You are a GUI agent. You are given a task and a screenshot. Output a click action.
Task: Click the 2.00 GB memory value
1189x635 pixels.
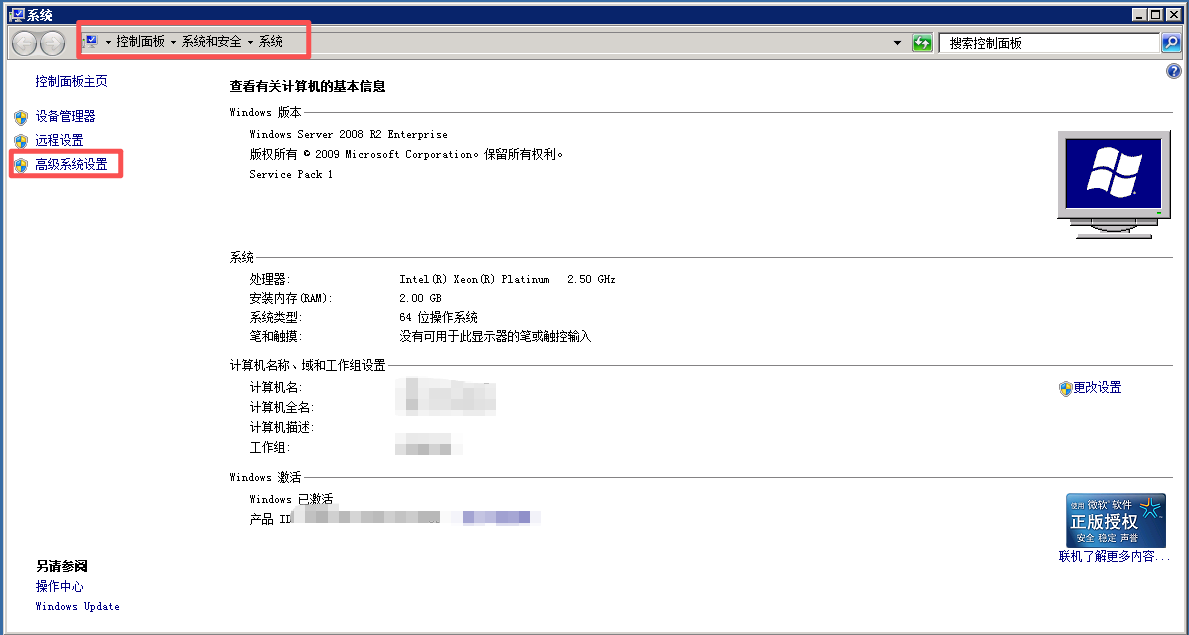tap(420, 298)
